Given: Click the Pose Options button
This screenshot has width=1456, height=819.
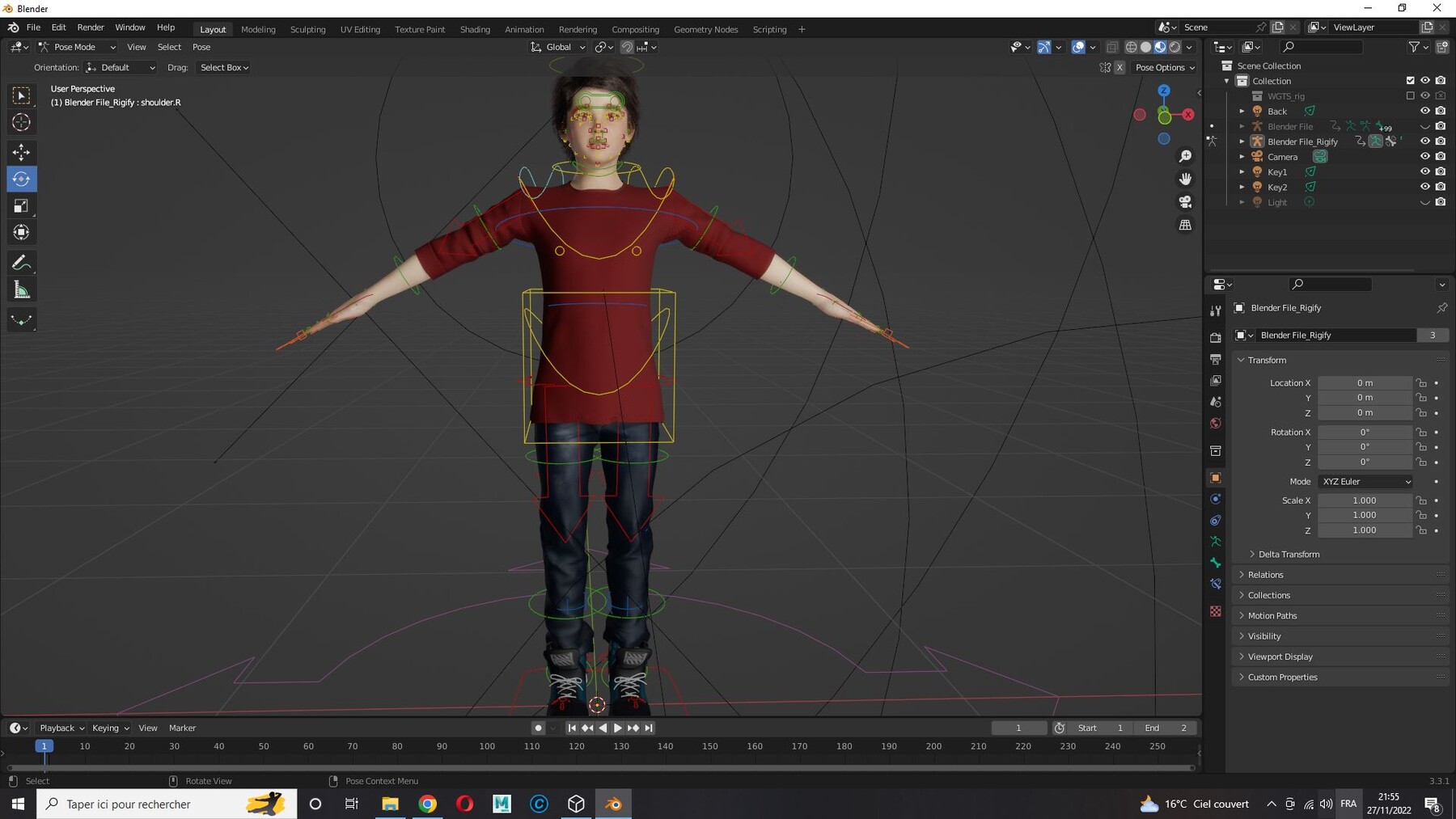Looking at the screenshot, I should click(1163, 67).
